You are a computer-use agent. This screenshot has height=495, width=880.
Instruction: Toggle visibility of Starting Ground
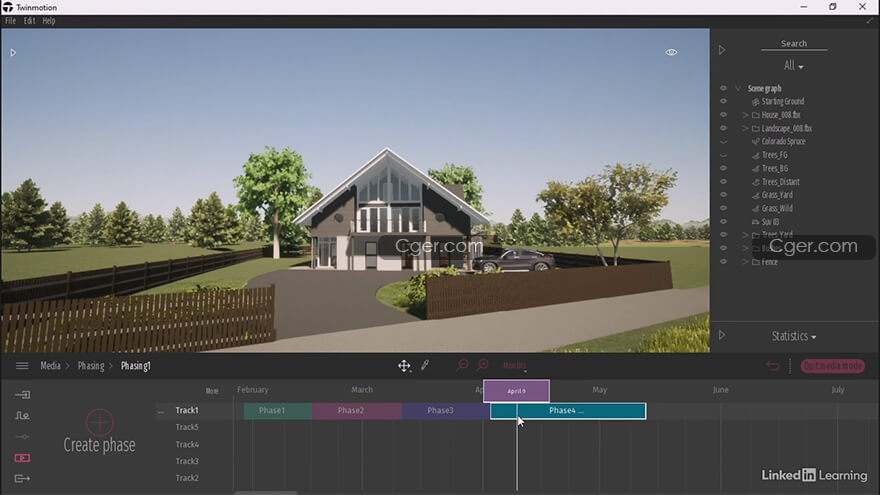[x=723, y=101]
